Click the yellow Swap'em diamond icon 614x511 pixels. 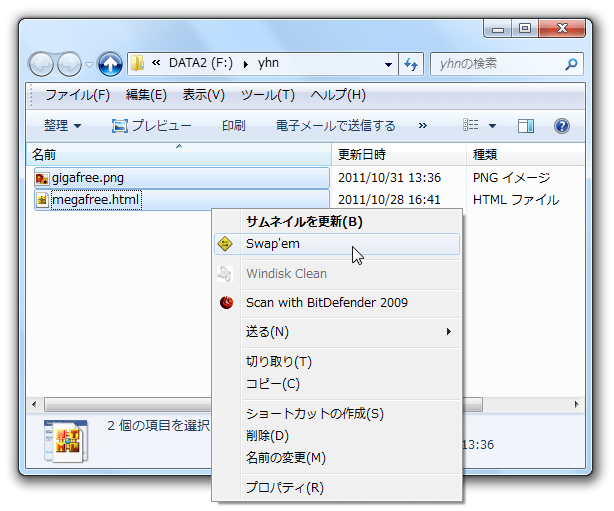(x=225, y=244)
